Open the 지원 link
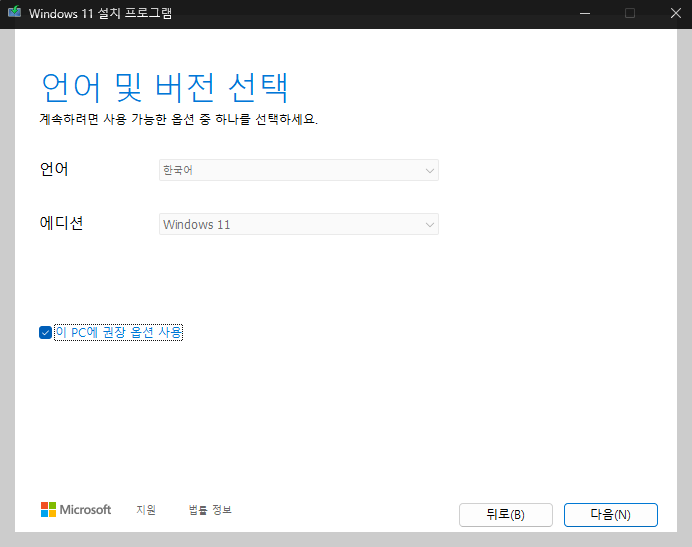692x547 pixels. coord(146,510)
